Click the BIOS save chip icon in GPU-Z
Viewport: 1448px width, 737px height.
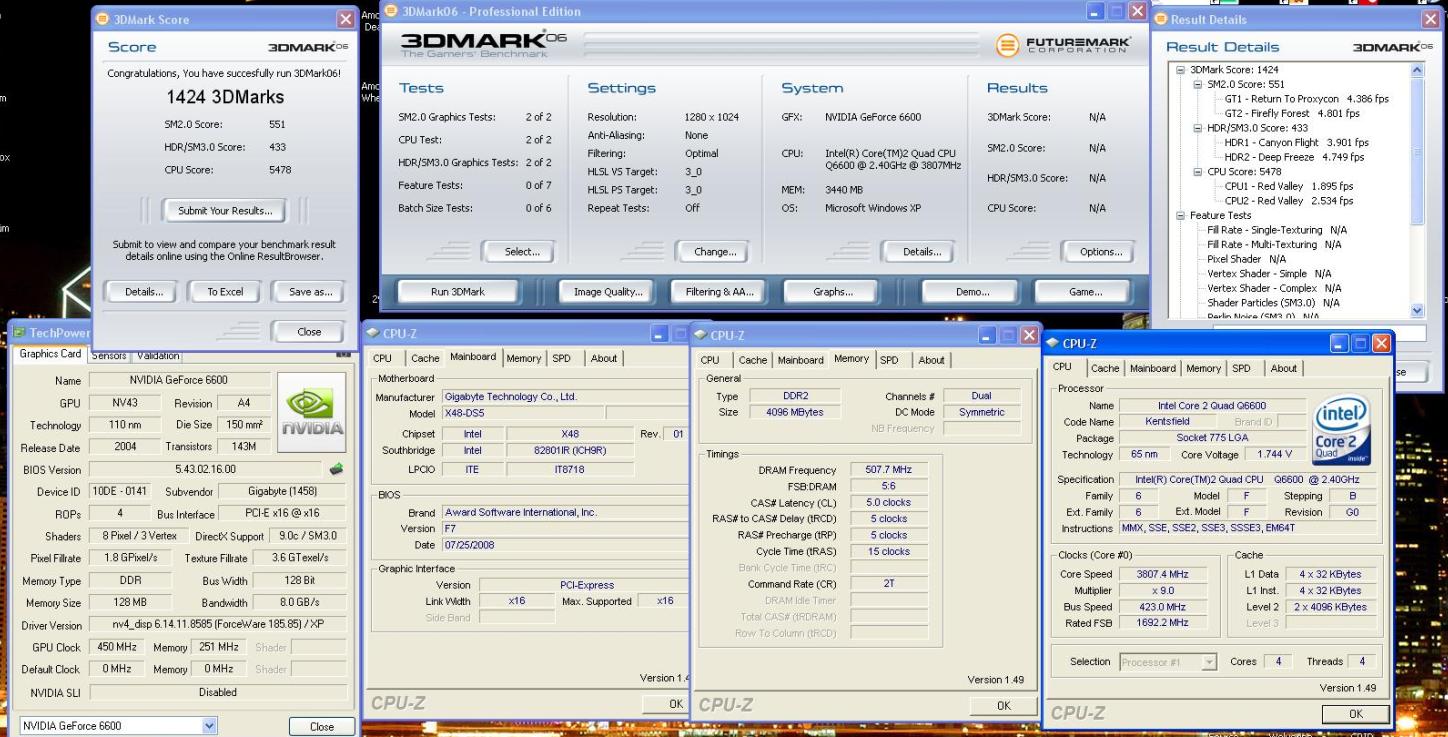pos(336,469)
